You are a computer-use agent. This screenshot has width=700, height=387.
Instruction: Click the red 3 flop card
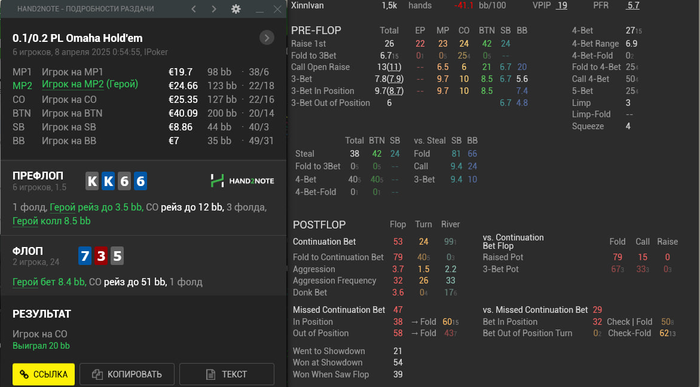101,256
